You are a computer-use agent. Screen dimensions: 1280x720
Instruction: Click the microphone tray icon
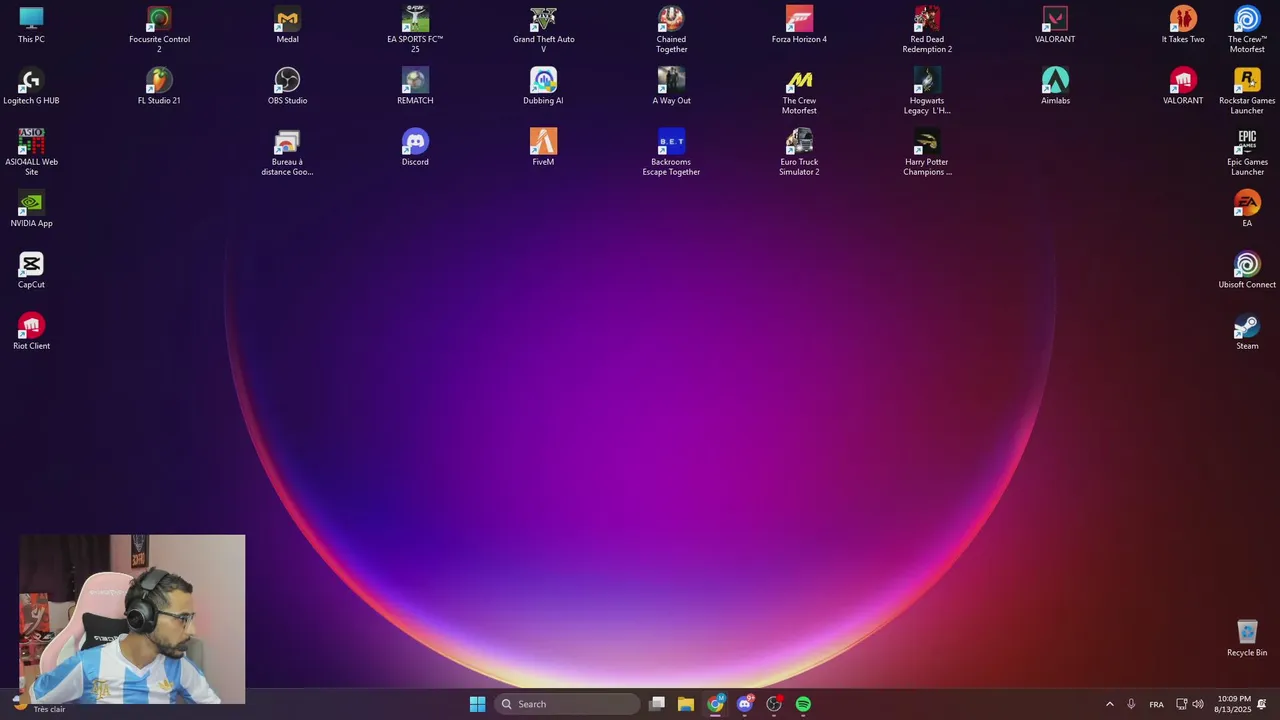(1131, 704)
